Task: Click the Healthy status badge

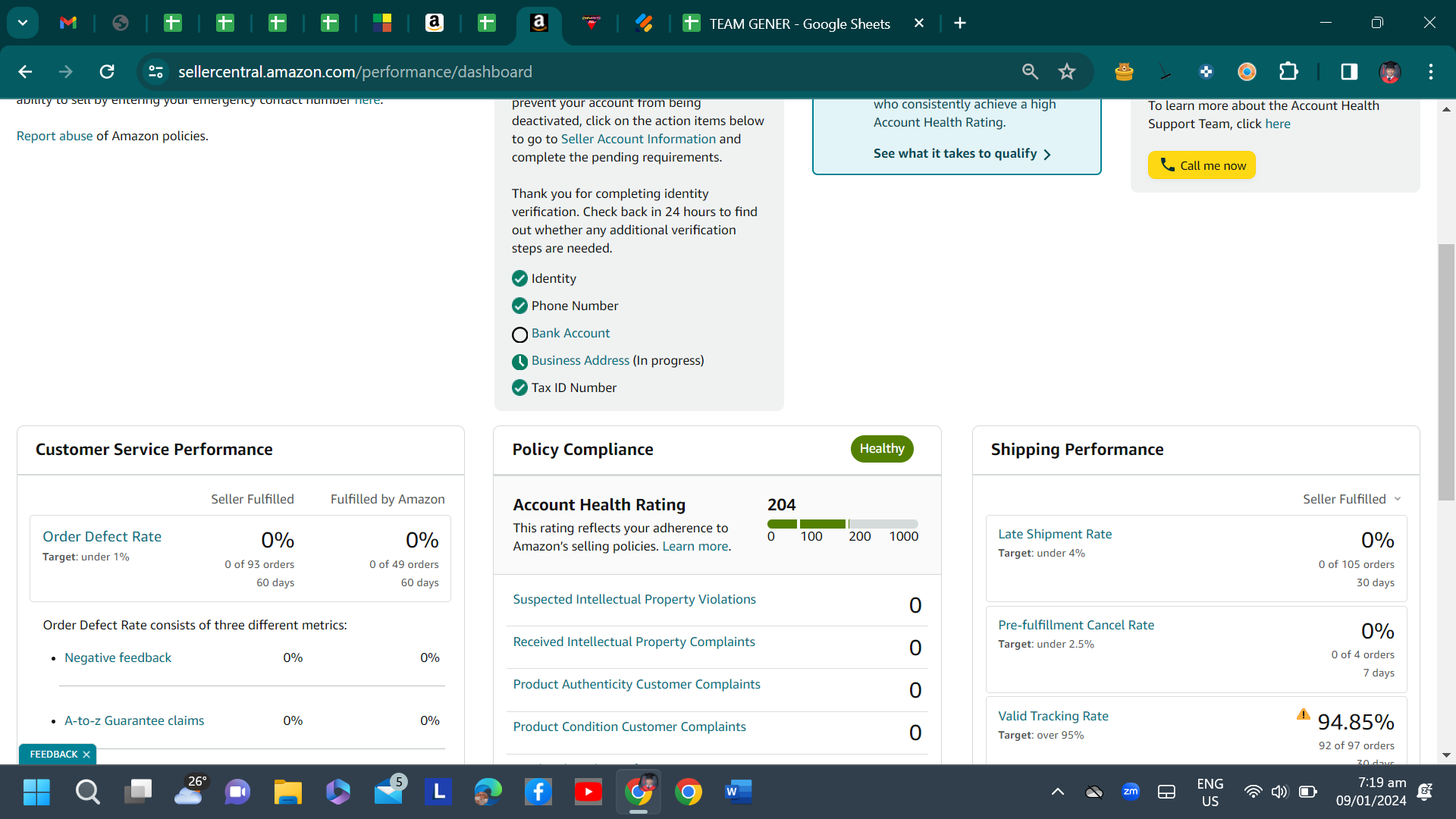Action: click(x=882, y=449)
